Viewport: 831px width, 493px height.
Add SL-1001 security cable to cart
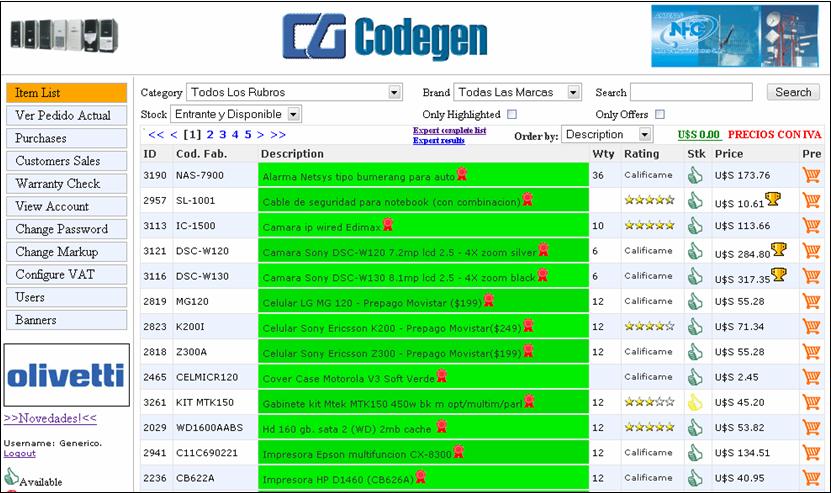811,200
